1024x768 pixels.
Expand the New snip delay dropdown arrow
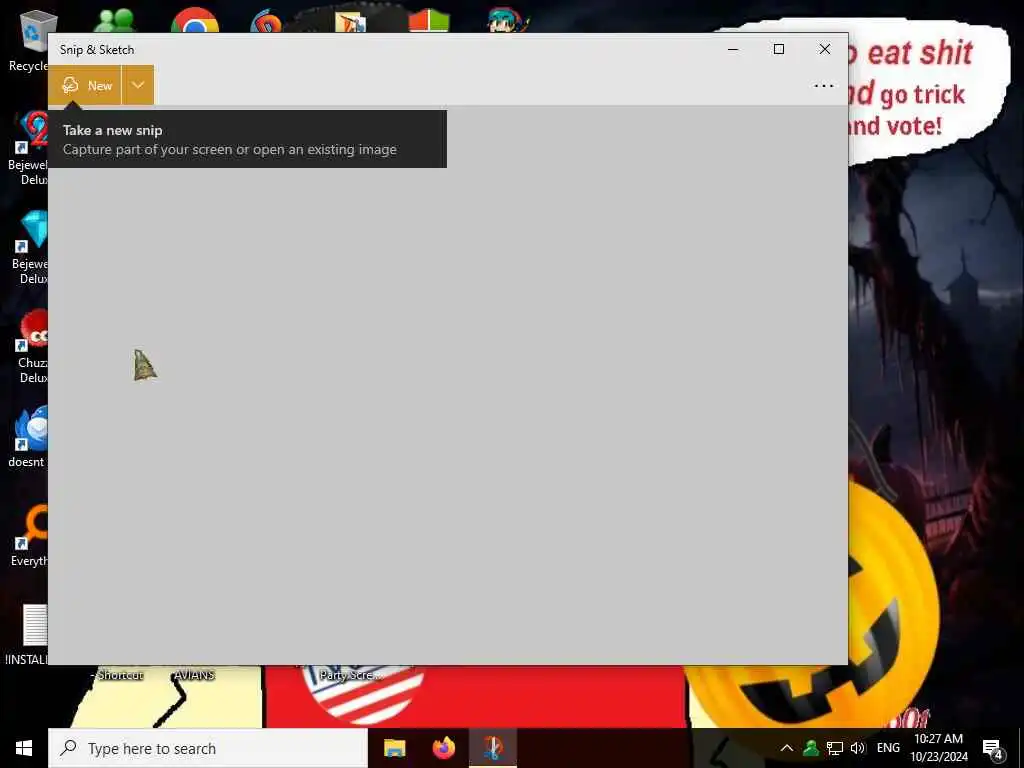[x=138, y=86]
